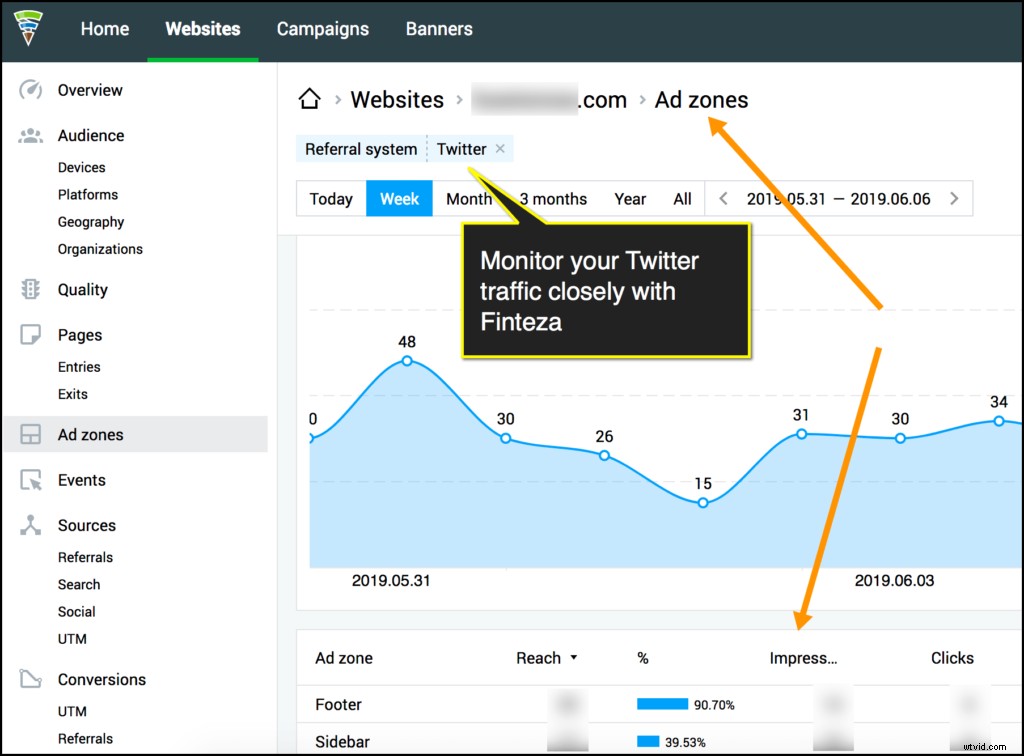Click the Quality section icon

[30, 289]
